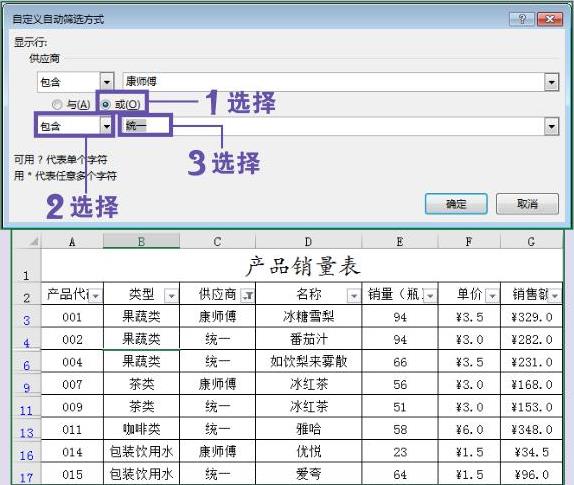Click the ¥6.0 unit price cell
This screenshot has width=574, height=485.
click(x=469, y=429)
